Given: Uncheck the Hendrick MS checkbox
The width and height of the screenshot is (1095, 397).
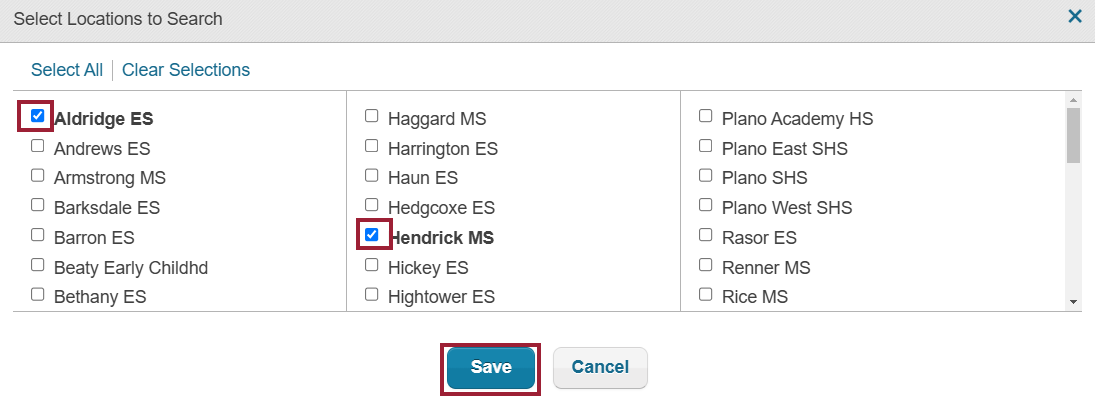Looking at the screenshot, I should (x=372, y=235).
